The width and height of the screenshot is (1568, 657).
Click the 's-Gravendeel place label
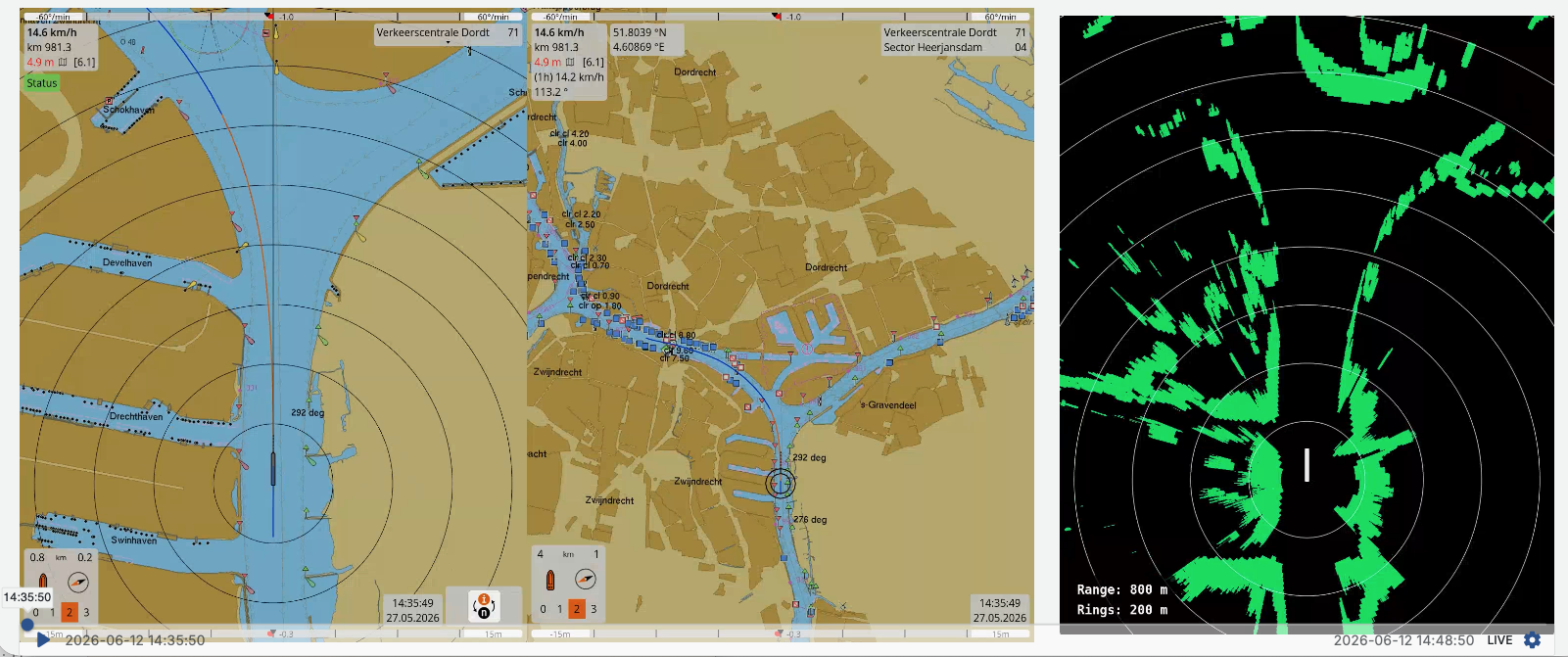click(x=888, y=404)
